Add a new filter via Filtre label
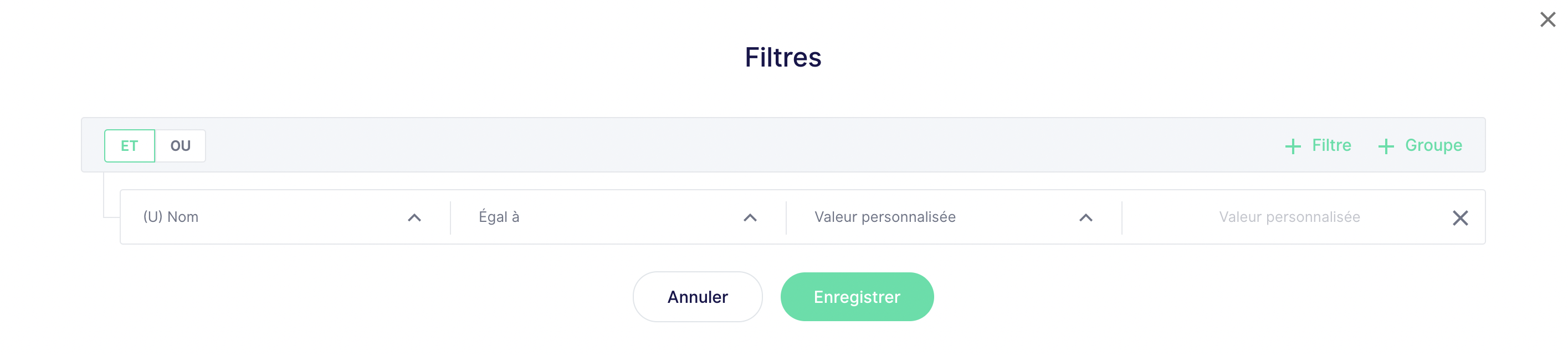 tap(1331, 145)
